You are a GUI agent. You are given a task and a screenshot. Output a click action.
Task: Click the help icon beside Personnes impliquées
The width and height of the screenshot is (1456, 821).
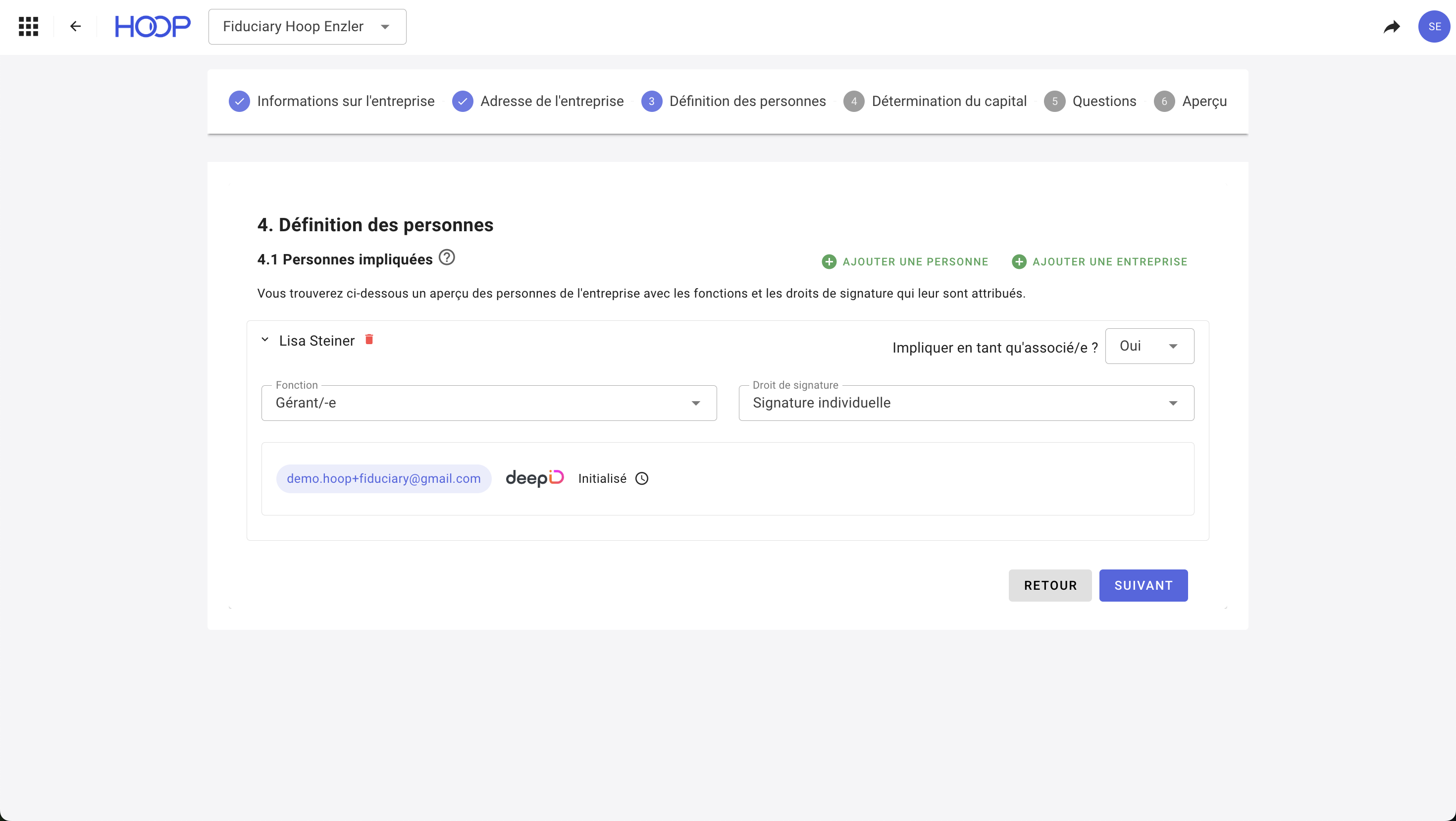[447, 257]
